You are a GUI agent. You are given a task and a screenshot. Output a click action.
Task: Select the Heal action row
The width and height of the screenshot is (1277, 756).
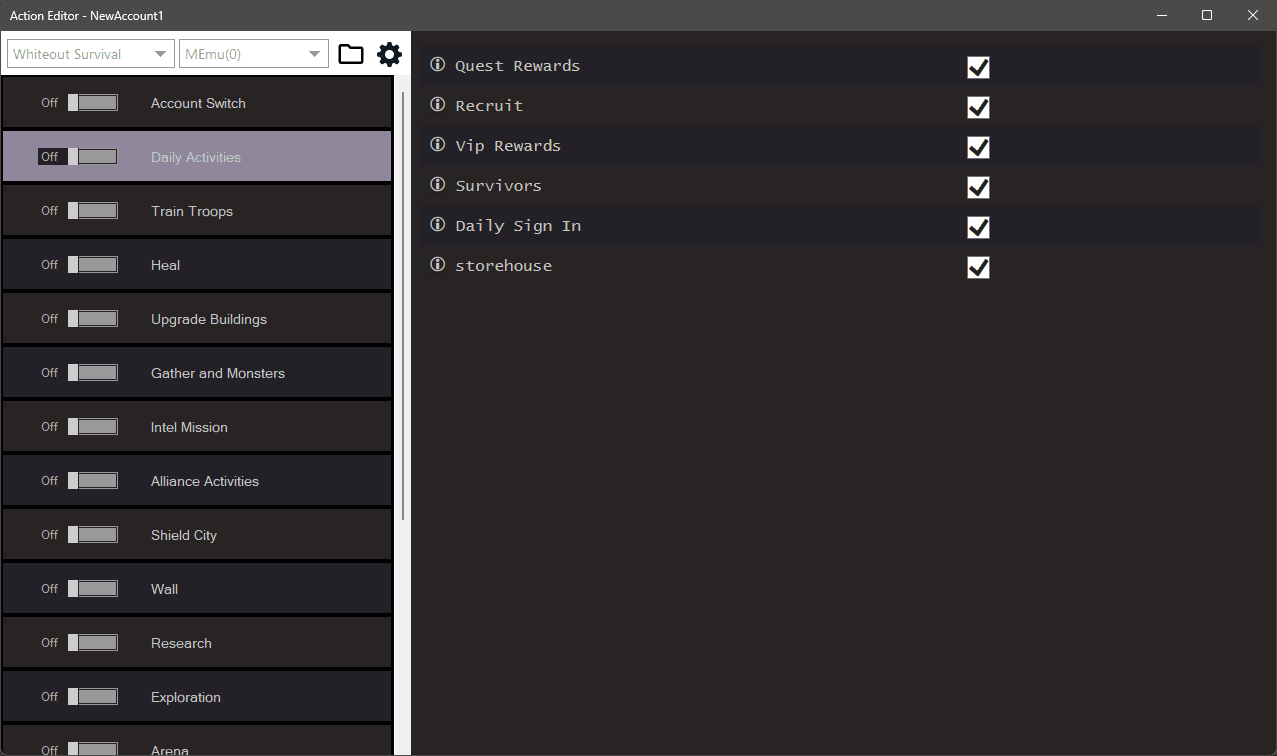[x=197, y=265]
